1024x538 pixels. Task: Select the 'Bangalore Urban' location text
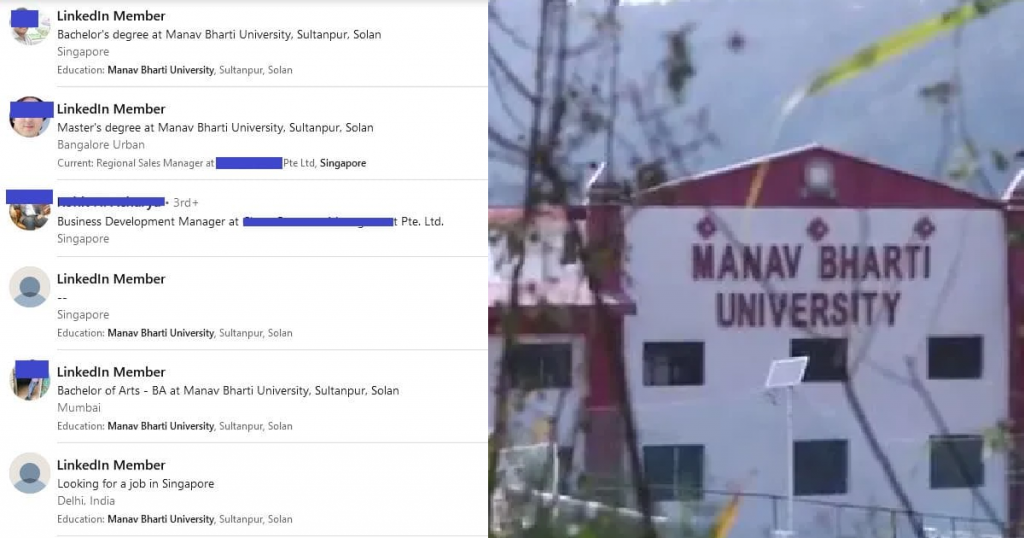pyautogui.click(x=101, y=145)
